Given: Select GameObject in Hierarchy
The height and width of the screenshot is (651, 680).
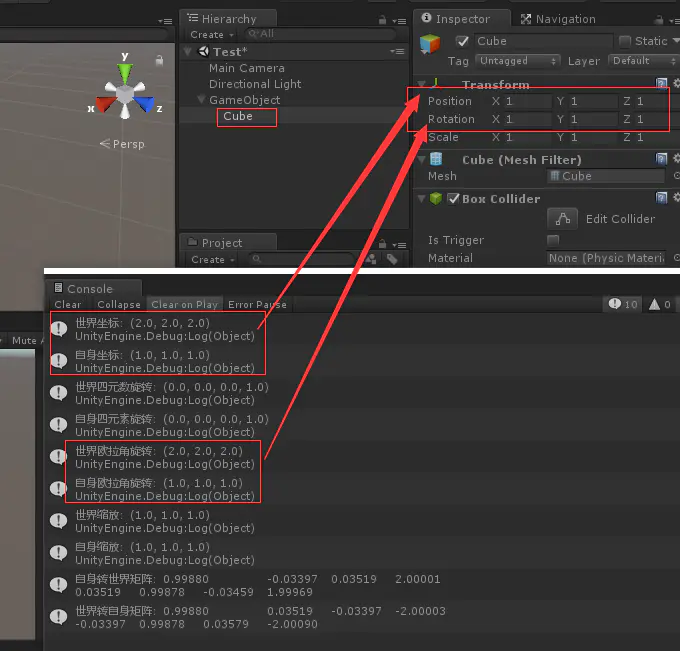Looking at the screenshot, I should pos(245,100).
